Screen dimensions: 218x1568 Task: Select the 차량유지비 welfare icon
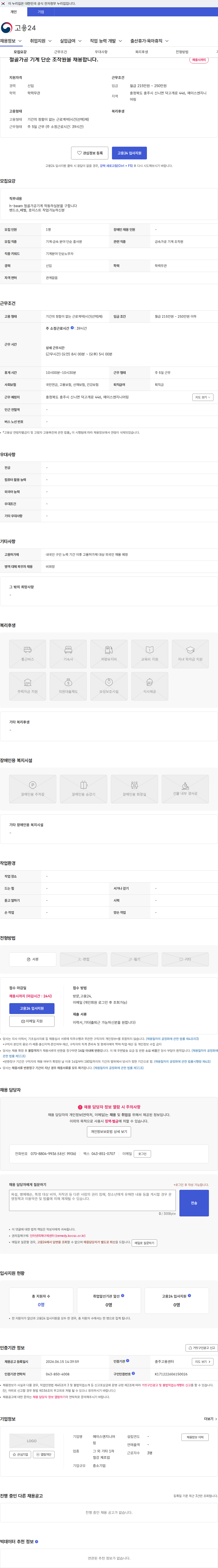[109, 654]
